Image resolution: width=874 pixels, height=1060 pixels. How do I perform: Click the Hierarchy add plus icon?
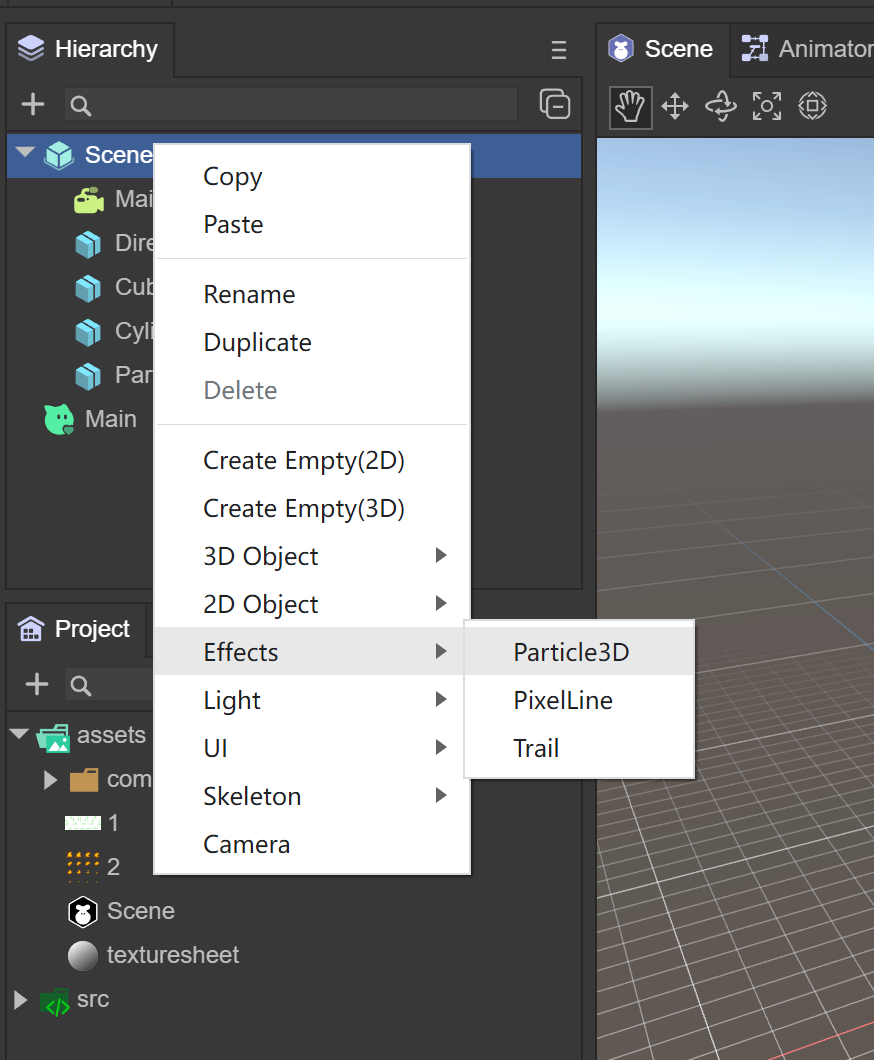tap(33, 104)
